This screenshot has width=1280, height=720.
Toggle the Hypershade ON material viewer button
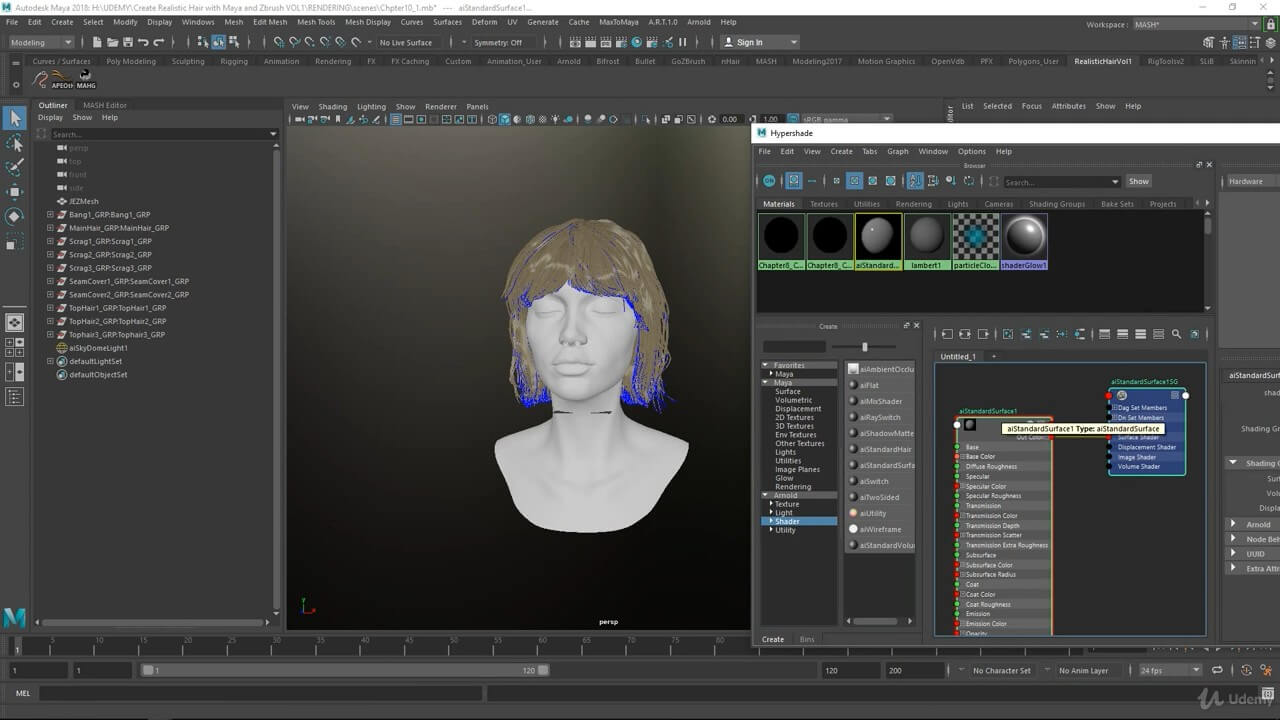(769, 181)
